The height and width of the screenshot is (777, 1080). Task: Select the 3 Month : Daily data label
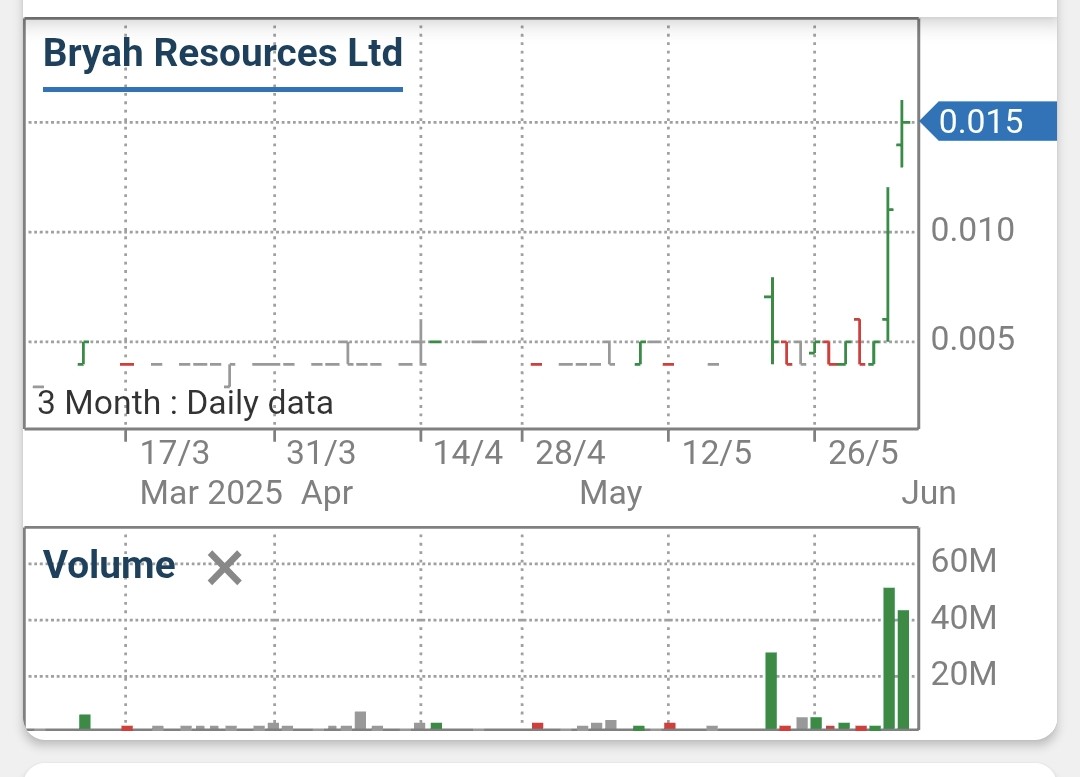point(185,403)
